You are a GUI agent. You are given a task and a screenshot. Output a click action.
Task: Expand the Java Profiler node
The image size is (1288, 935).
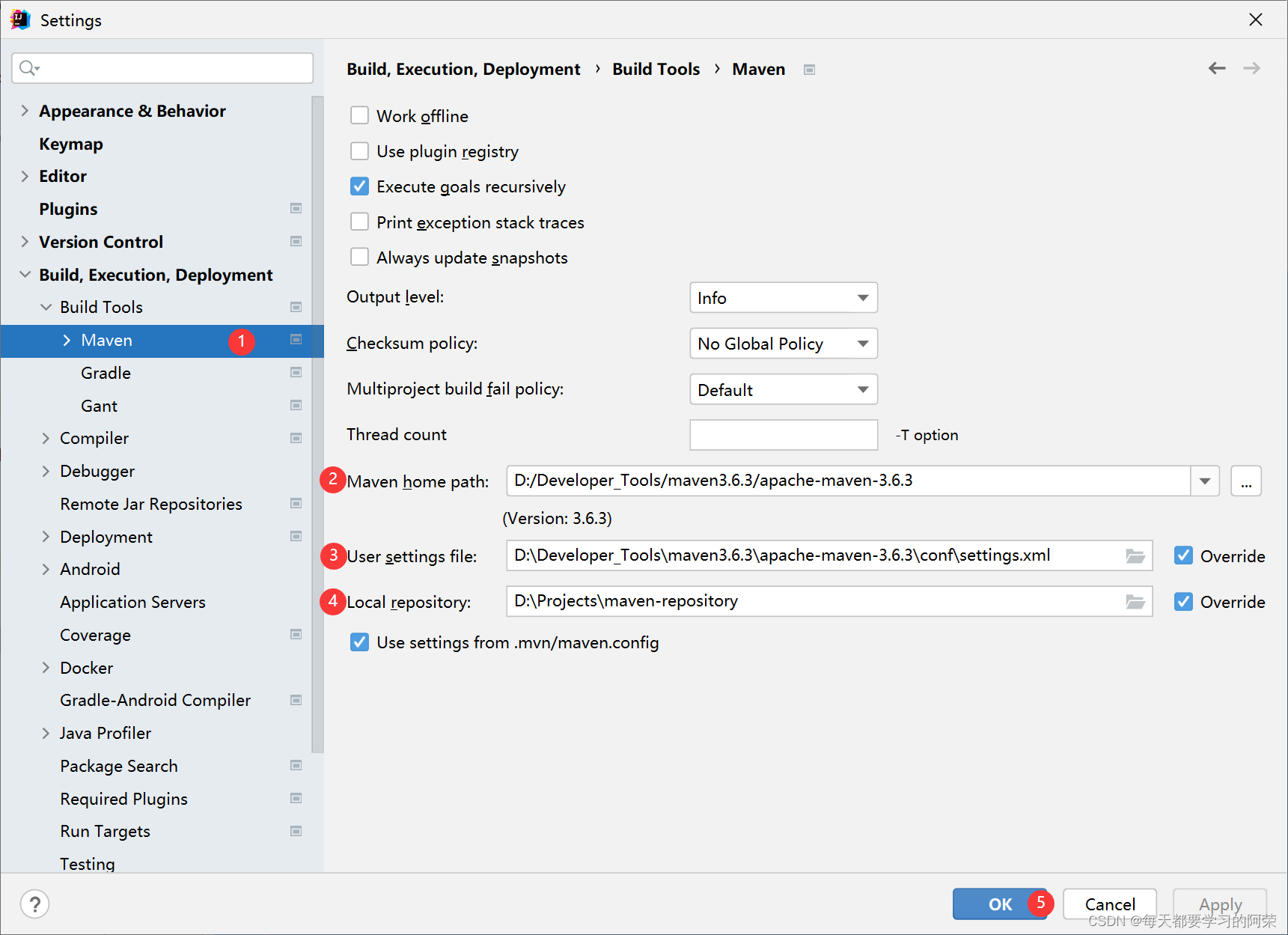click(x=46, y=733)
